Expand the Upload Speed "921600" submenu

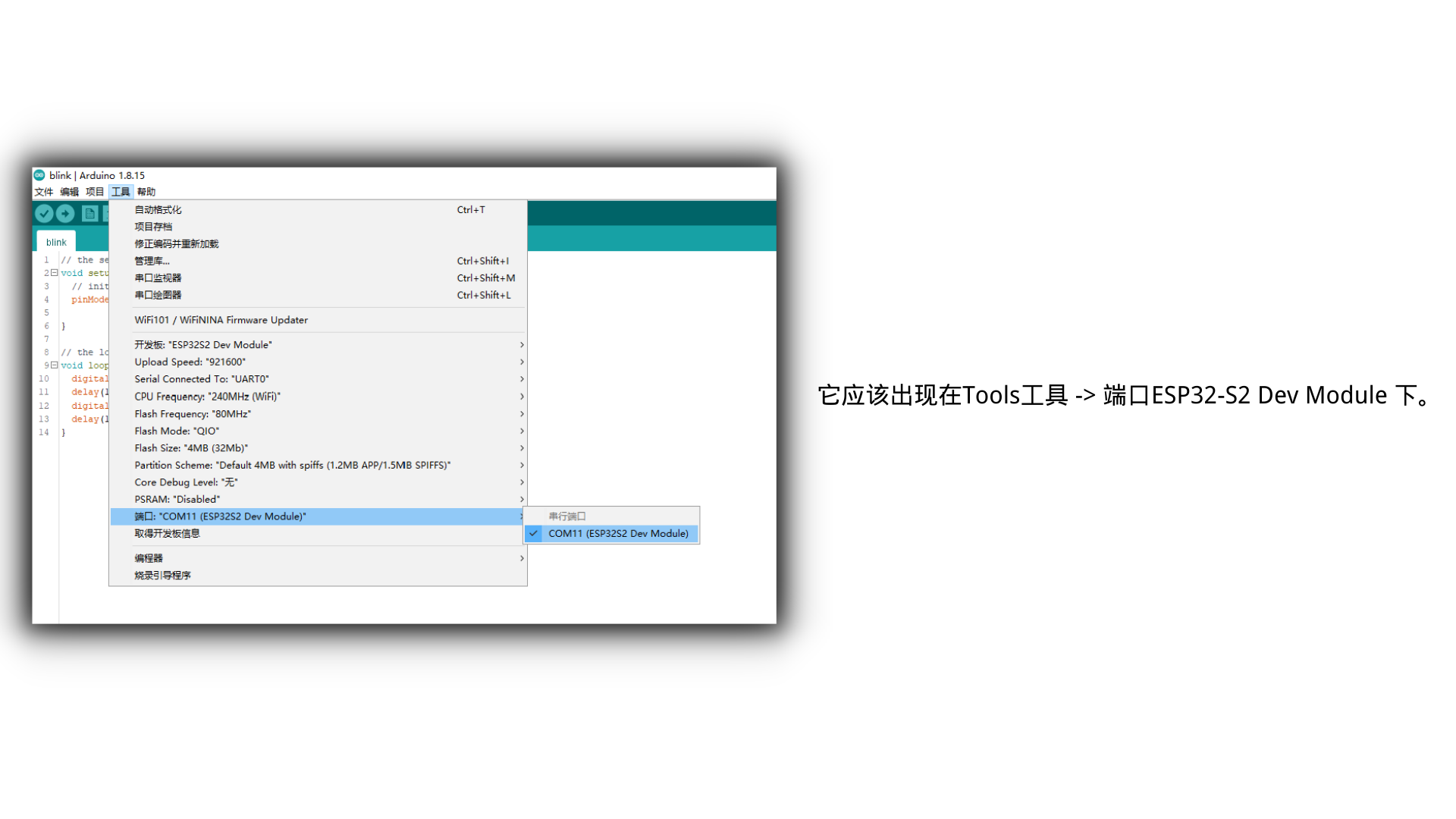coord(318,362)
